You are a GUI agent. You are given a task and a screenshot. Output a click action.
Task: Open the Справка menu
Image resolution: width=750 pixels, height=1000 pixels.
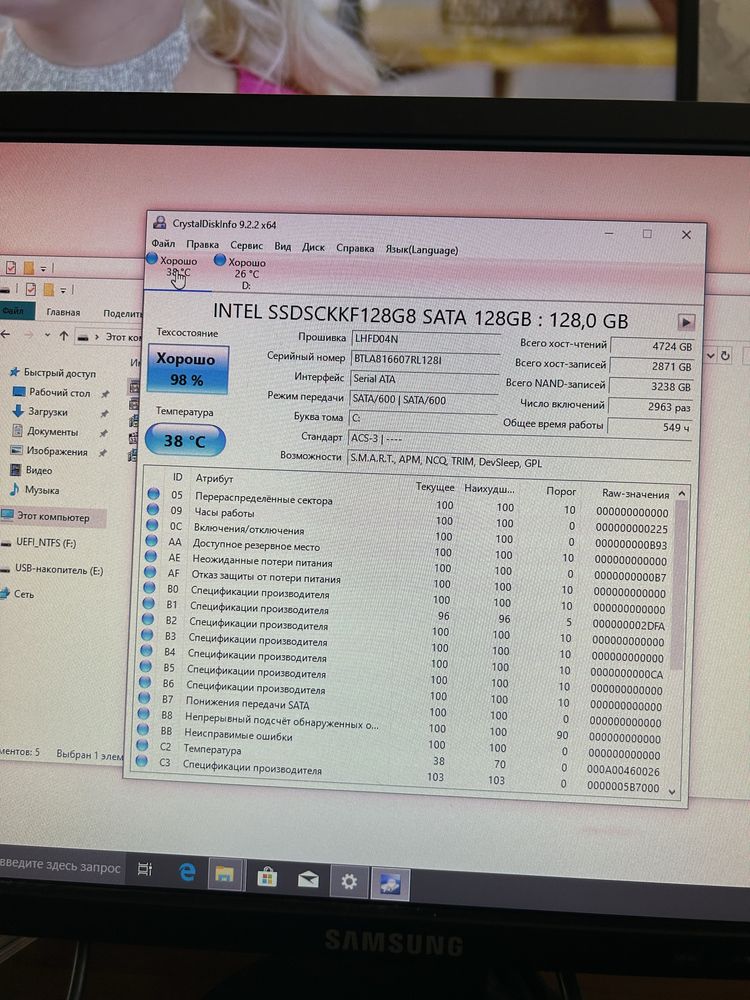click(355, 248)
